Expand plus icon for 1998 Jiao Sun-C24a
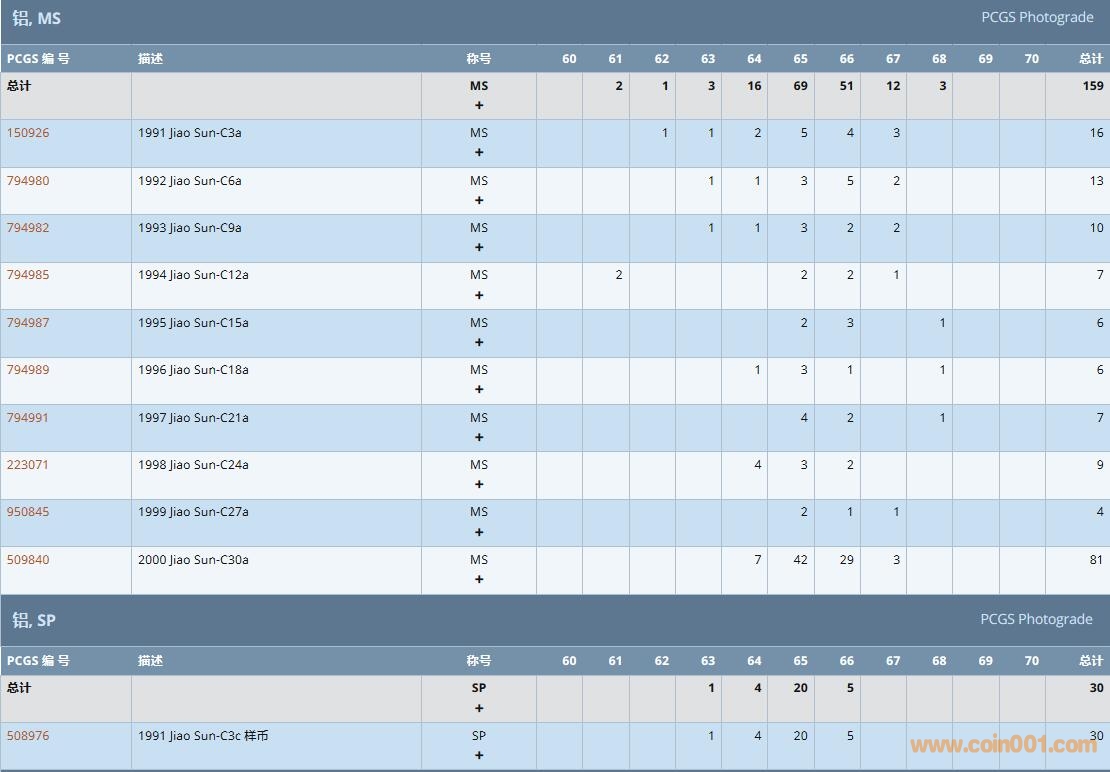 (x=479, y=485)
